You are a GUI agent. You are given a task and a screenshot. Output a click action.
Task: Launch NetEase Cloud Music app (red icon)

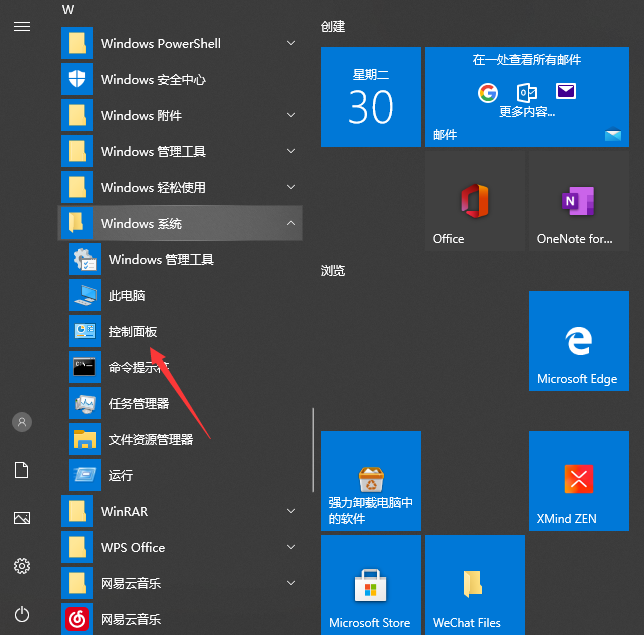pos(130,619)
